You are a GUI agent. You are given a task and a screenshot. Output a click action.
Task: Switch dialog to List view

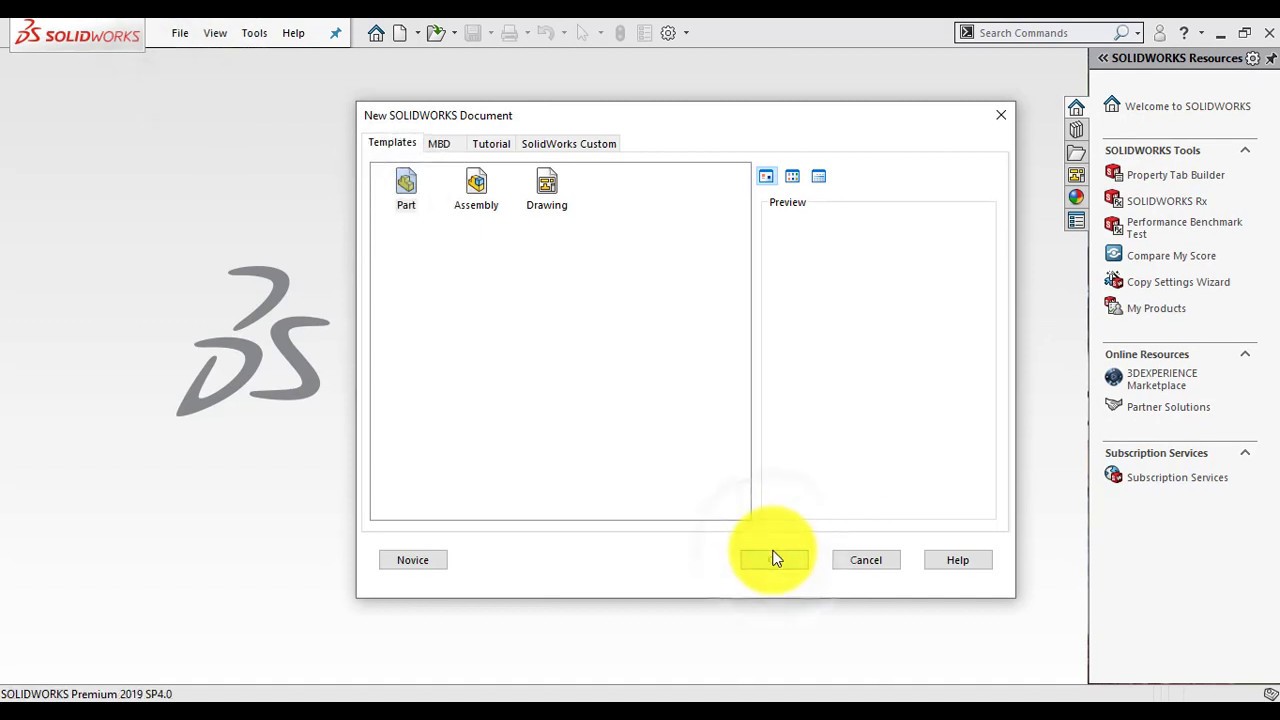coord(792,176)
